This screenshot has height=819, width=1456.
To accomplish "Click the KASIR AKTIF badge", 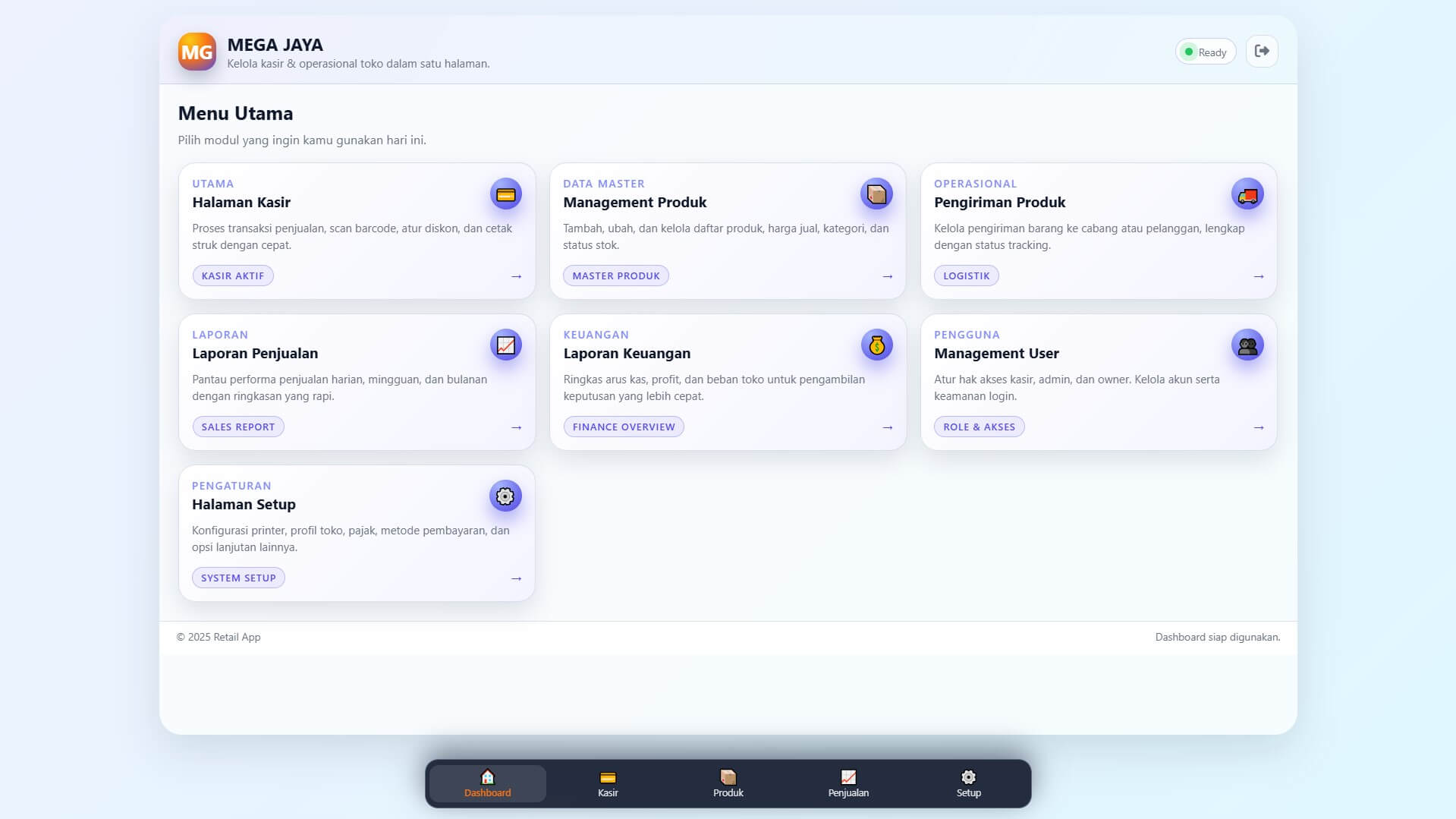I will pos(233,275).
